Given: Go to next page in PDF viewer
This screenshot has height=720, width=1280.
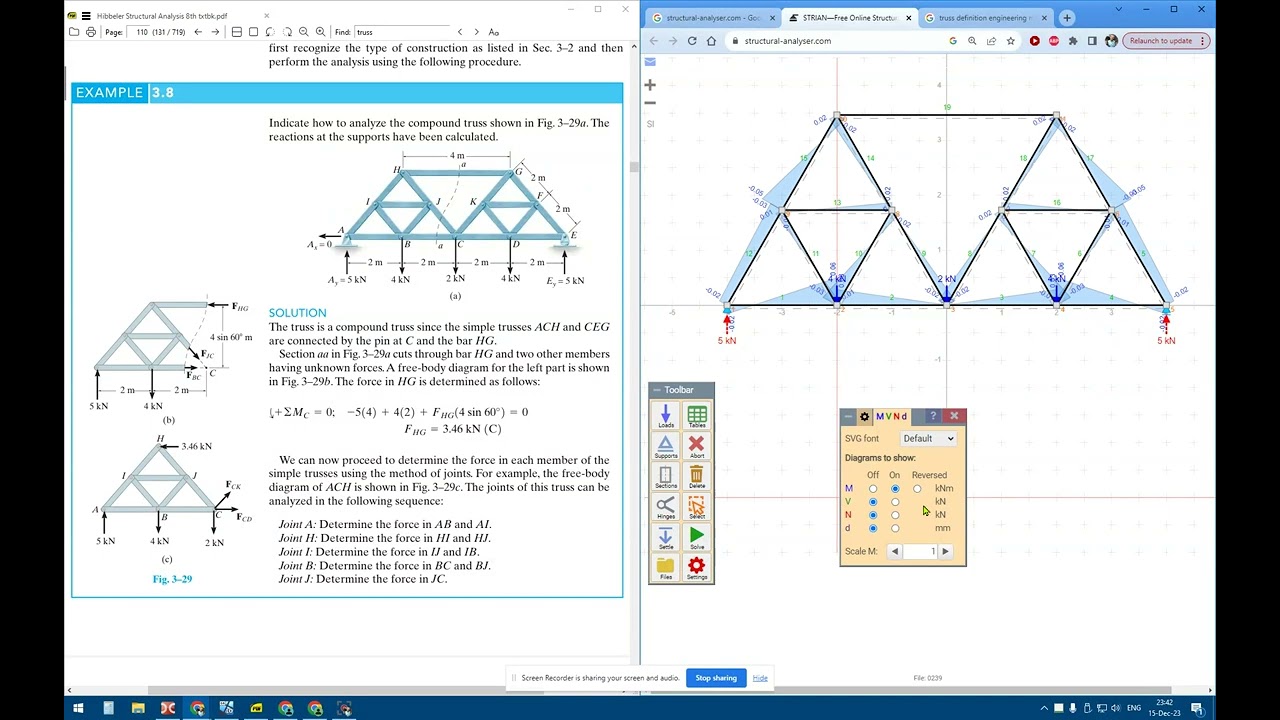Looking at the screenshot, I should (215, 32).
